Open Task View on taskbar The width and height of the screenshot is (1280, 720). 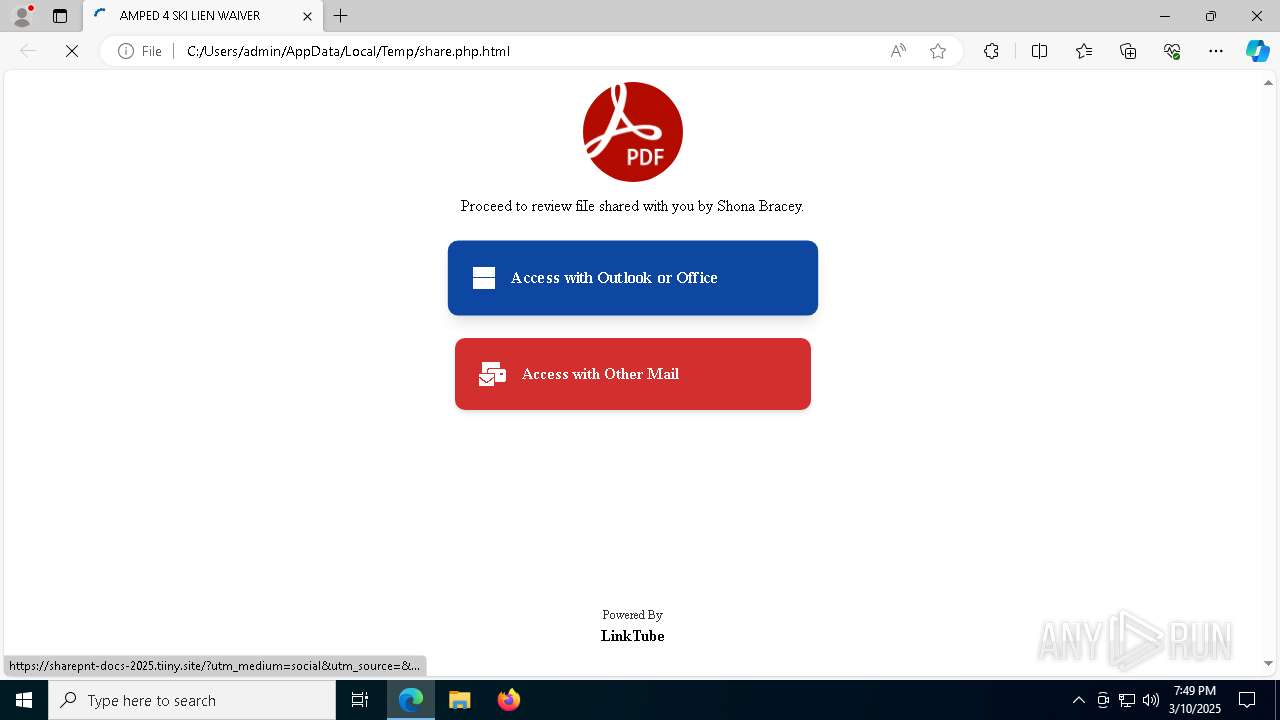(360, 700)
